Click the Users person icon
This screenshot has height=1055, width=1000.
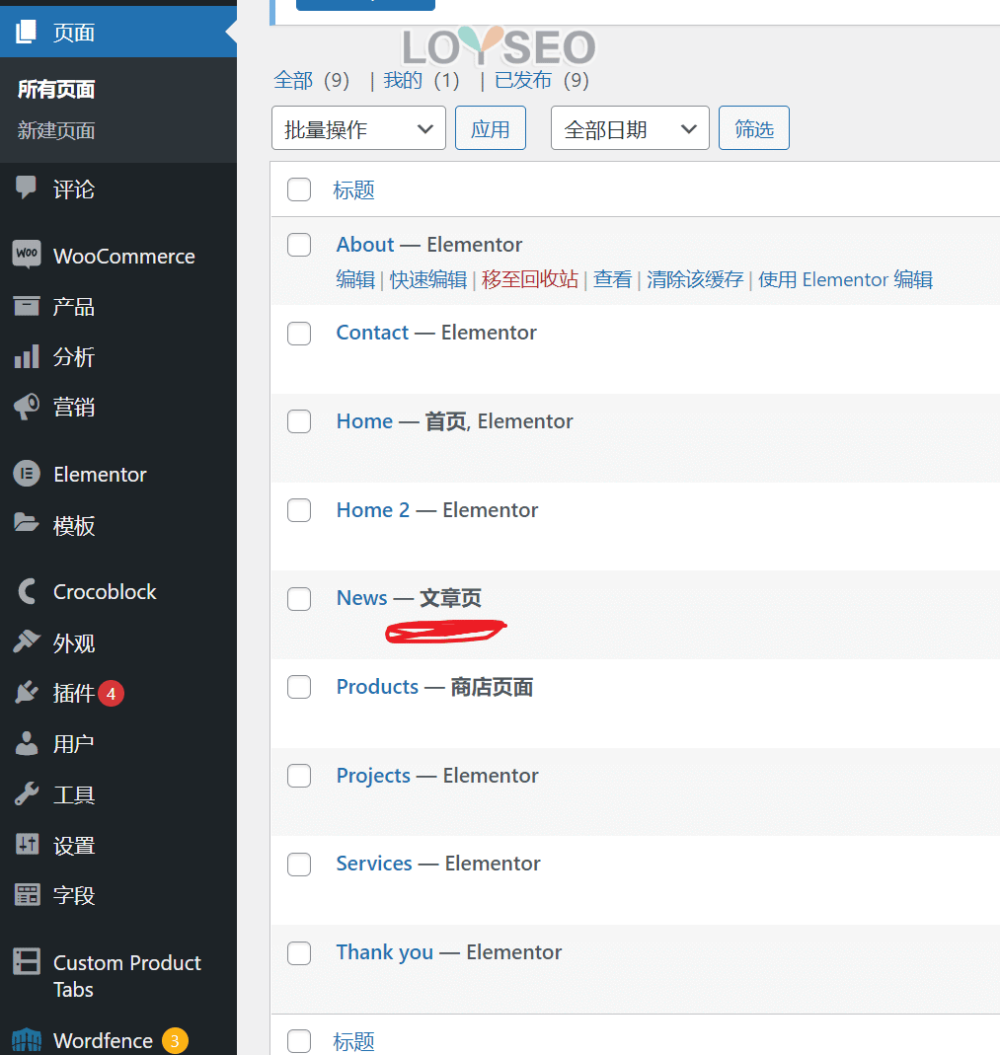26,743
